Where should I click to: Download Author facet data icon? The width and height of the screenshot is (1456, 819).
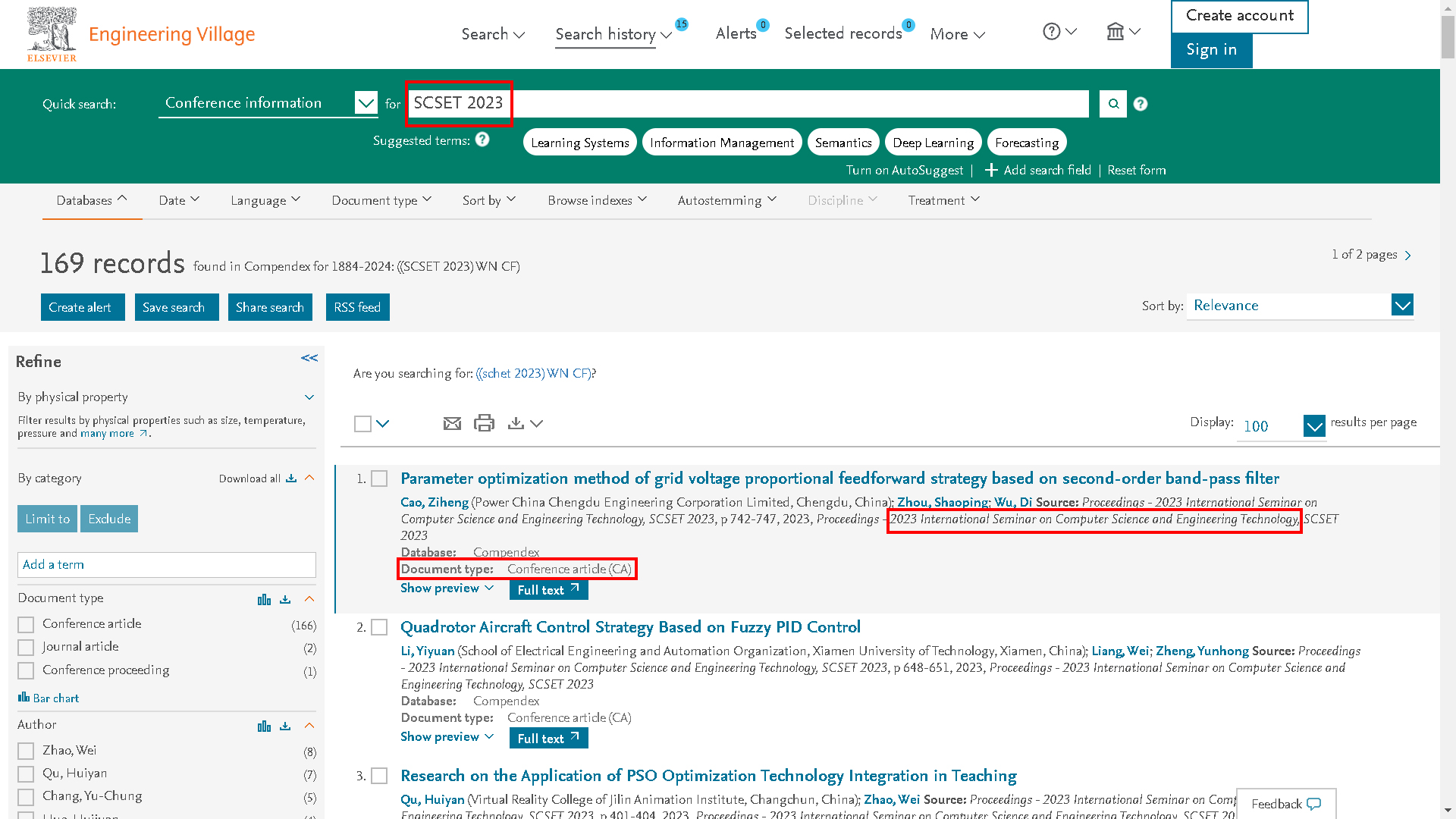[285, 726]
